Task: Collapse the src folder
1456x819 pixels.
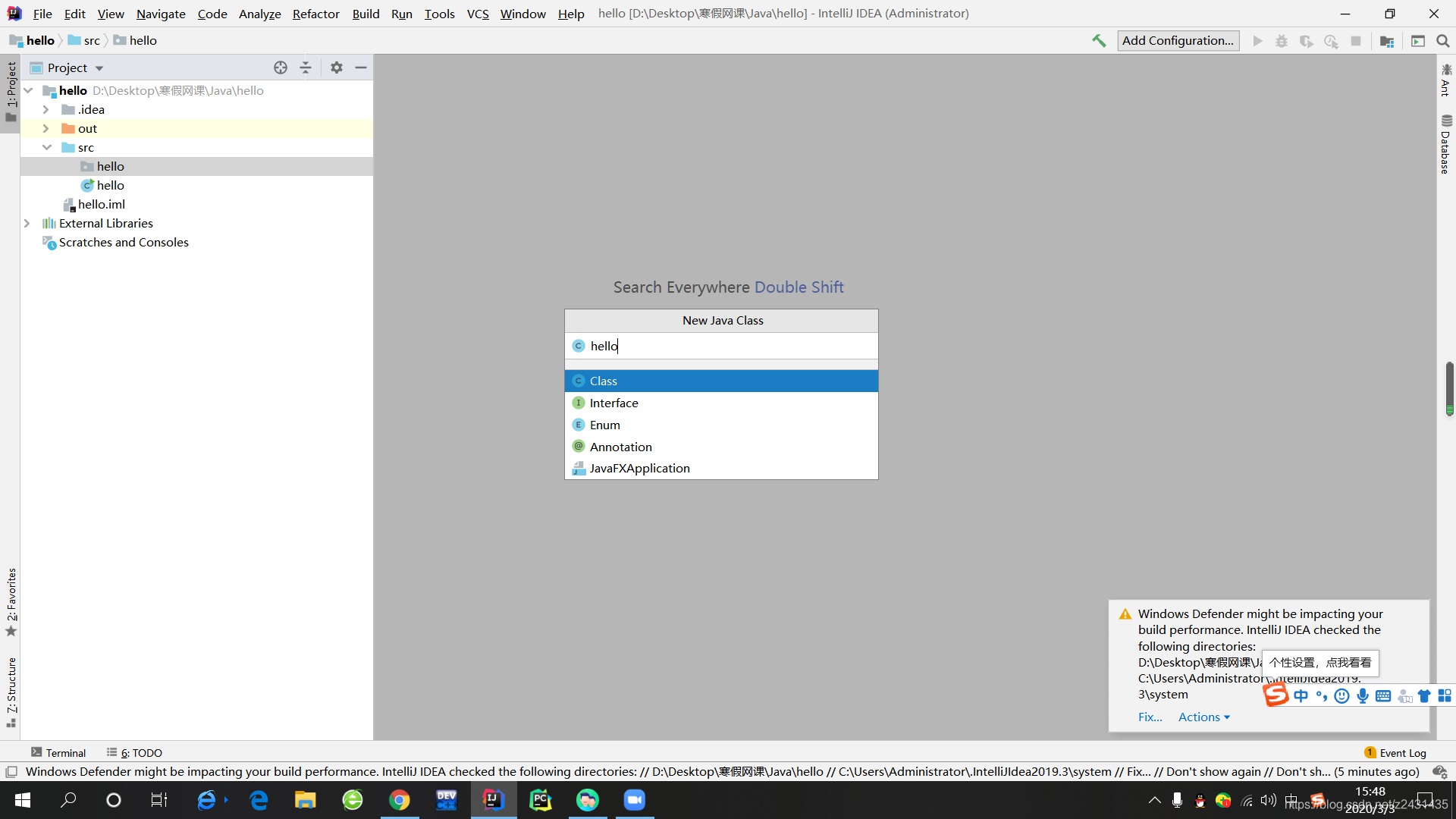Action: (x=47, y=148)
